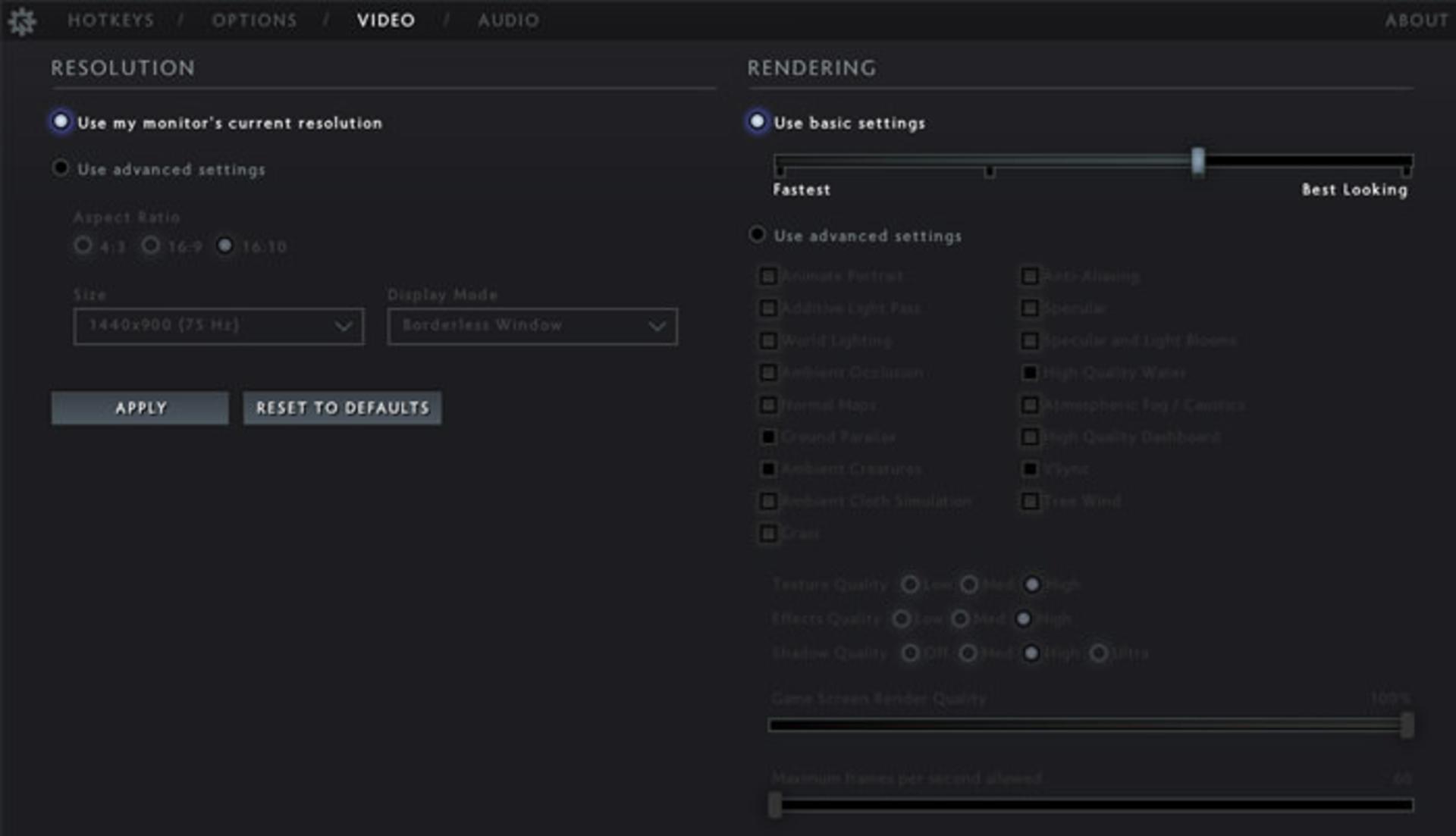Screen dimensions: 1456x836
Task: Open the Hotkeys tab
Action: 111,20
